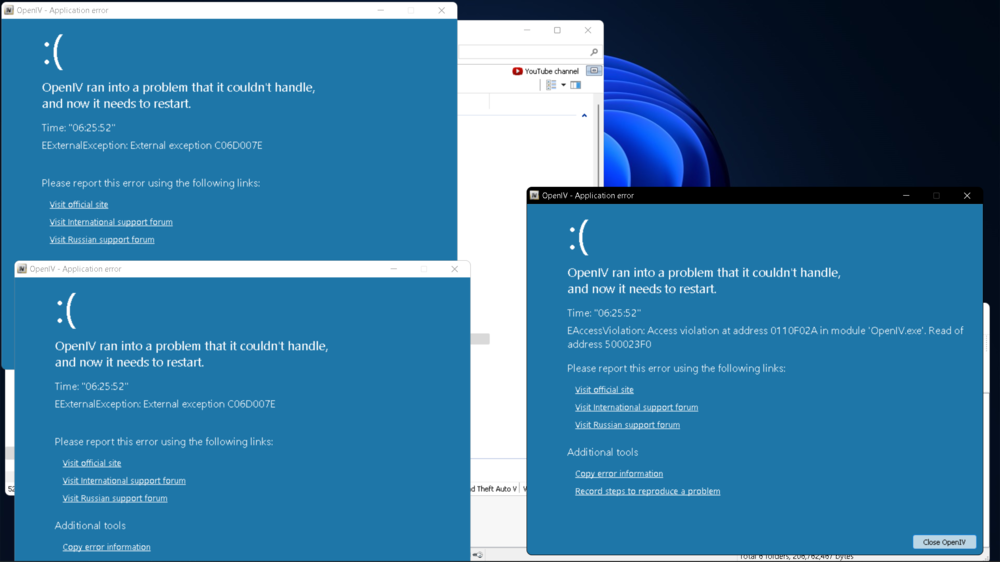Click Copy error information in lower-left window
This screenshot has width=1000, height=562.
(x=107, y=547)
